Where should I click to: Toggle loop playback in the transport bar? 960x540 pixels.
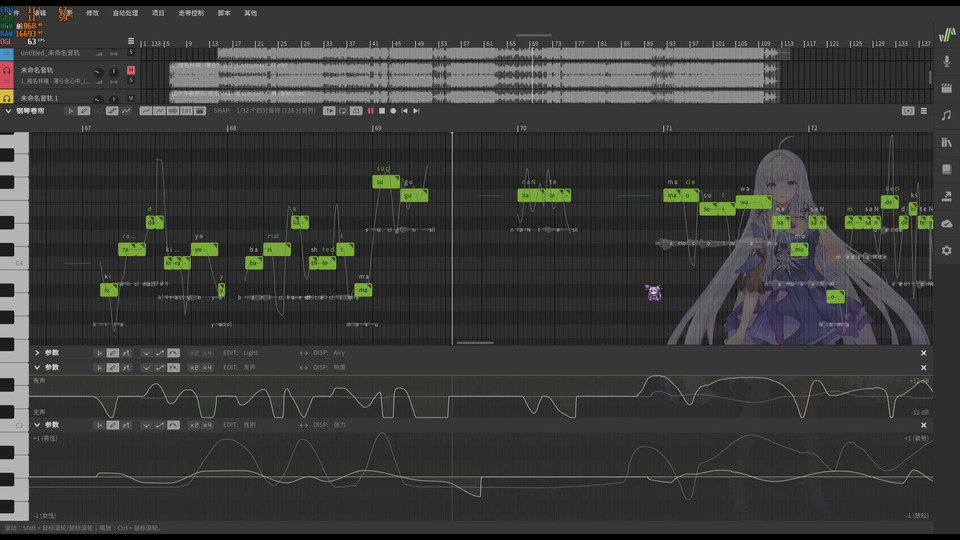[x=342, y=111]
